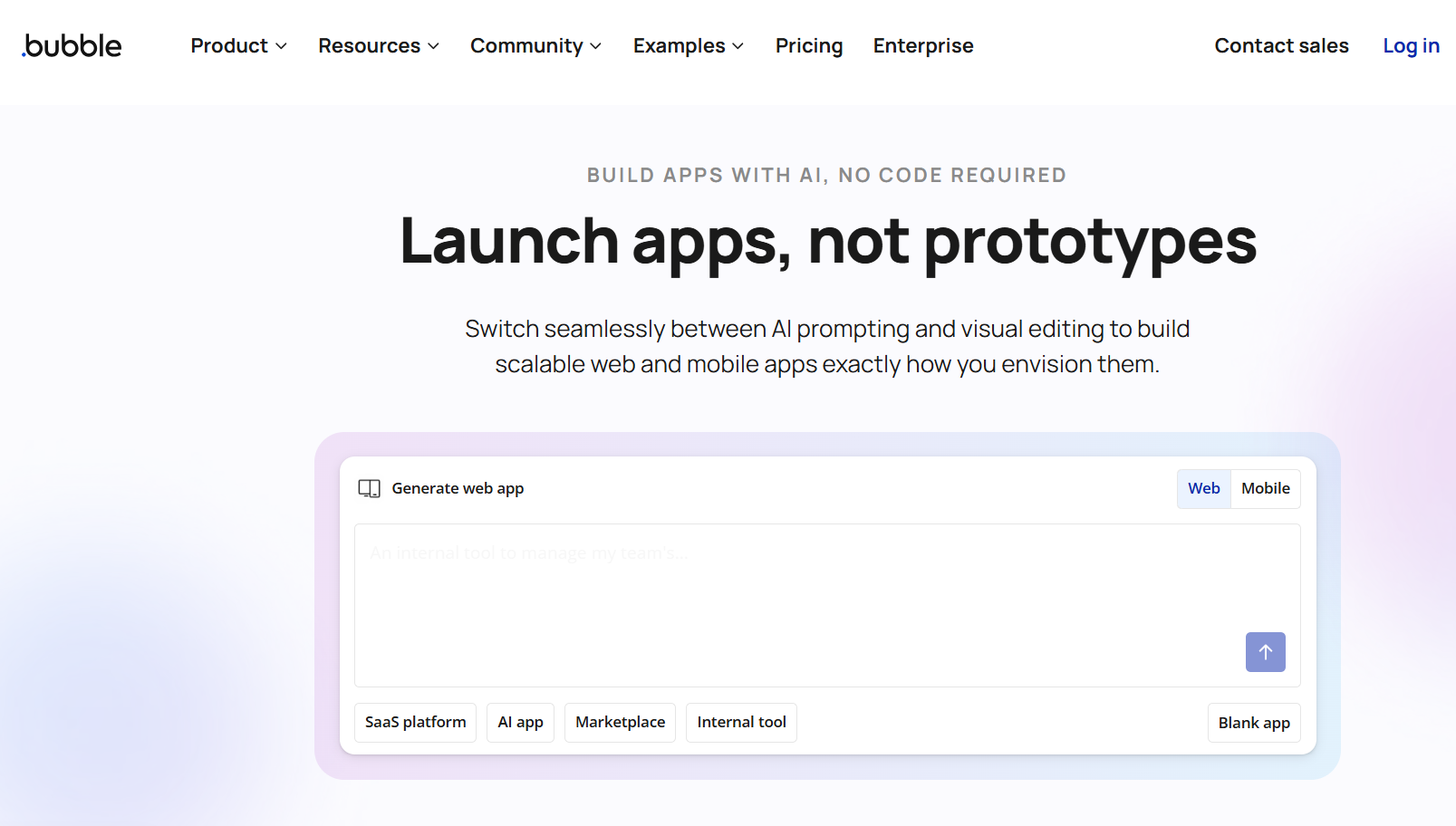
Task: Open the Examples dropdown
Action: [689, 45]
